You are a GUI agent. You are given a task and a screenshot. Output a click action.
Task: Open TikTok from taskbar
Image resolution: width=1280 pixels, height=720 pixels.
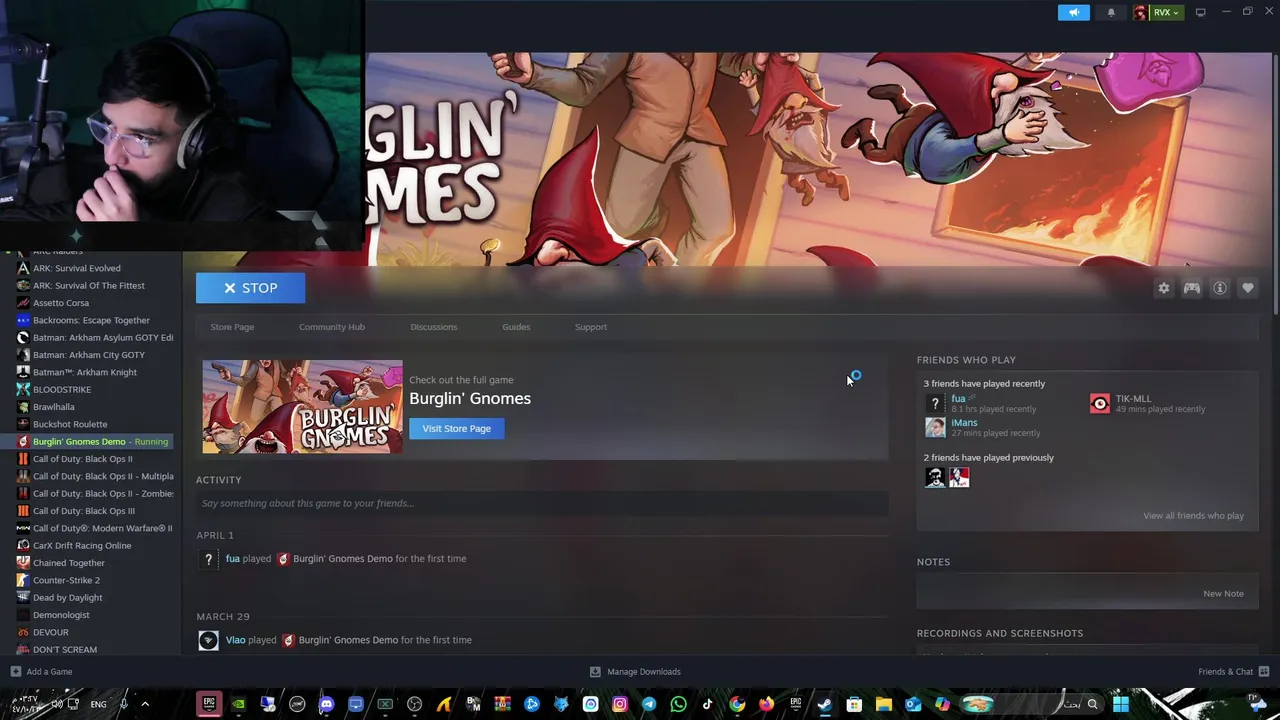707,704
